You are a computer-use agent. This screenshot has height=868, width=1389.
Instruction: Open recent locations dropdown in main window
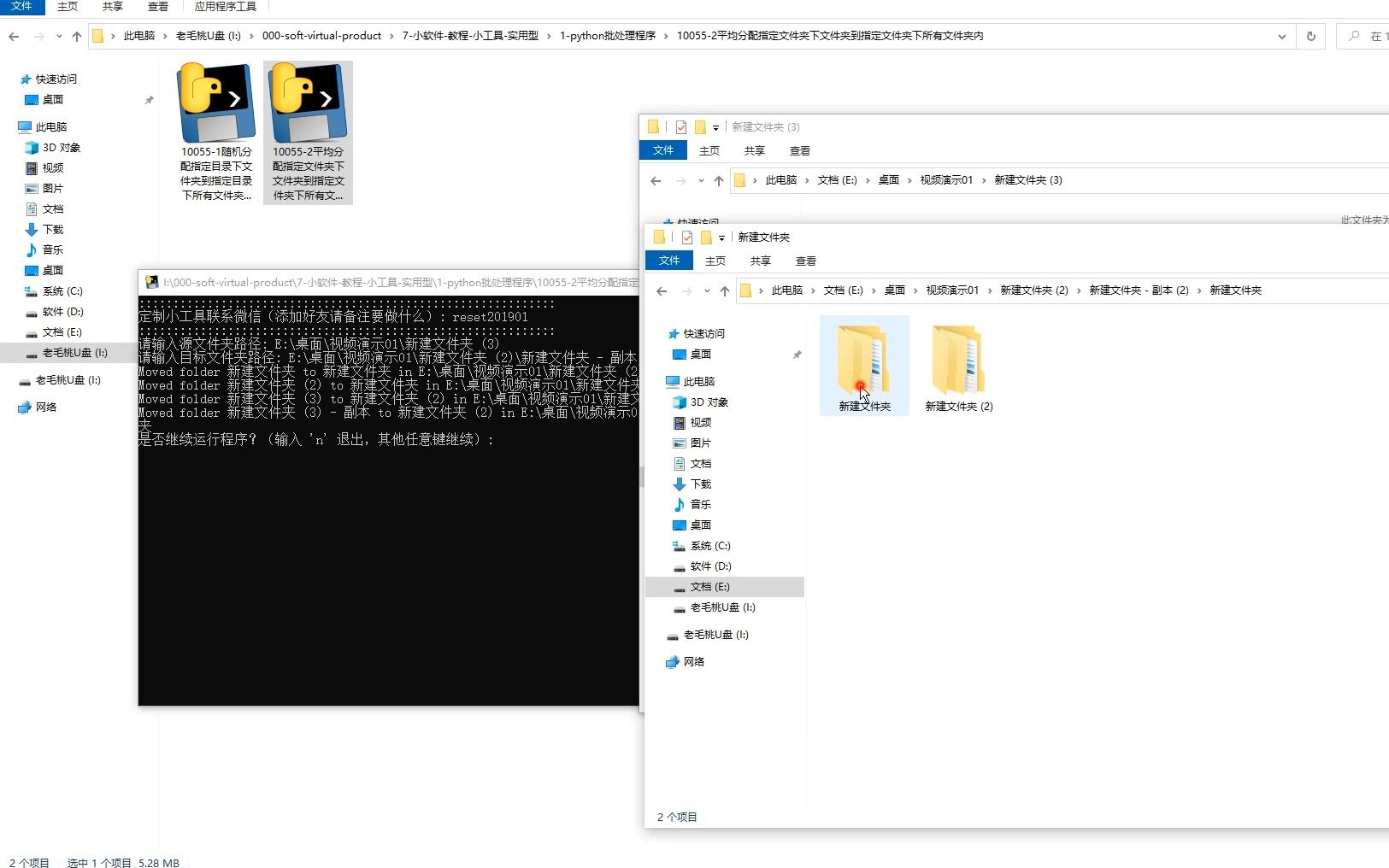click(59, 36)
